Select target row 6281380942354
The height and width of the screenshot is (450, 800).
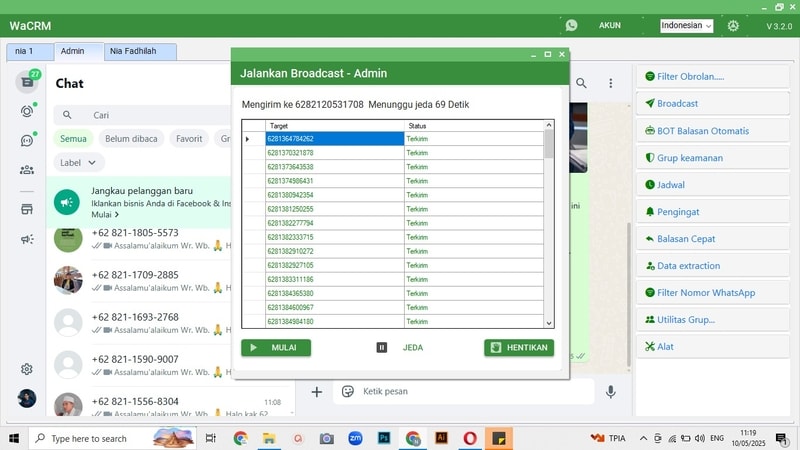tap(335, 195)
